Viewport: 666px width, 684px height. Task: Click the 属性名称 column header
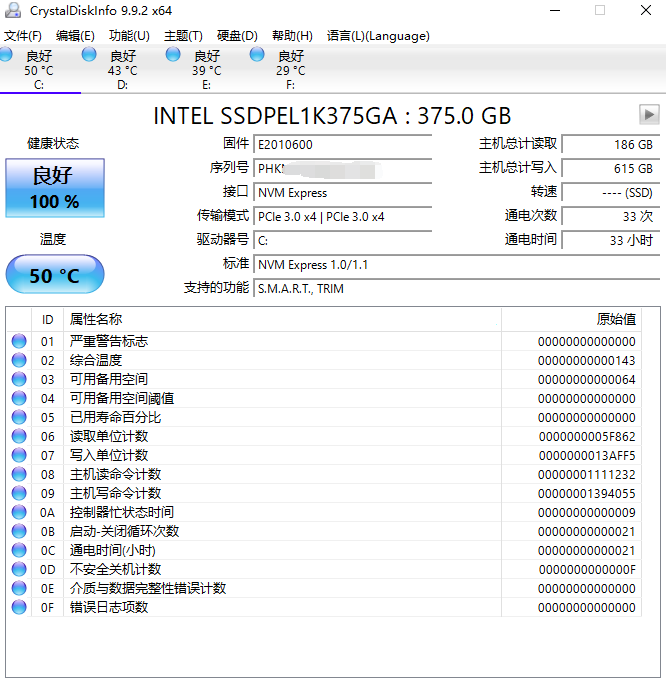point(282,319)
